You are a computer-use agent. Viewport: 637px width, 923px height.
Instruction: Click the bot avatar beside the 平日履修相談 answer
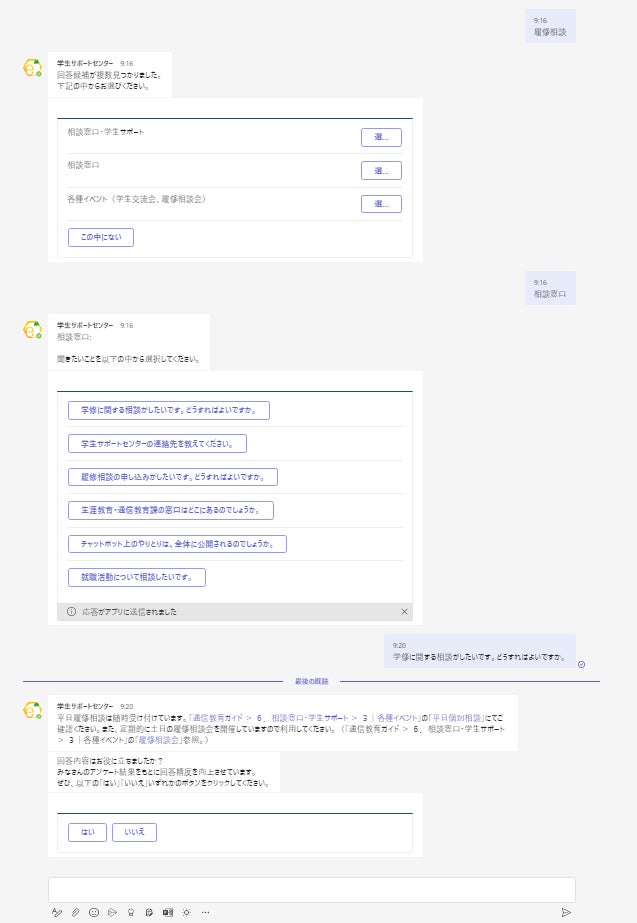tap(32, 710)
